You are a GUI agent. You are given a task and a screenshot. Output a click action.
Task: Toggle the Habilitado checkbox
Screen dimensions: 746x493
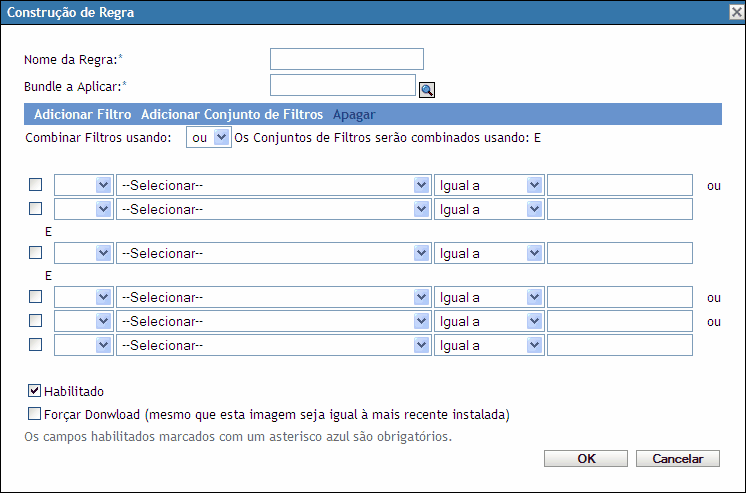(x=35, y=391)
